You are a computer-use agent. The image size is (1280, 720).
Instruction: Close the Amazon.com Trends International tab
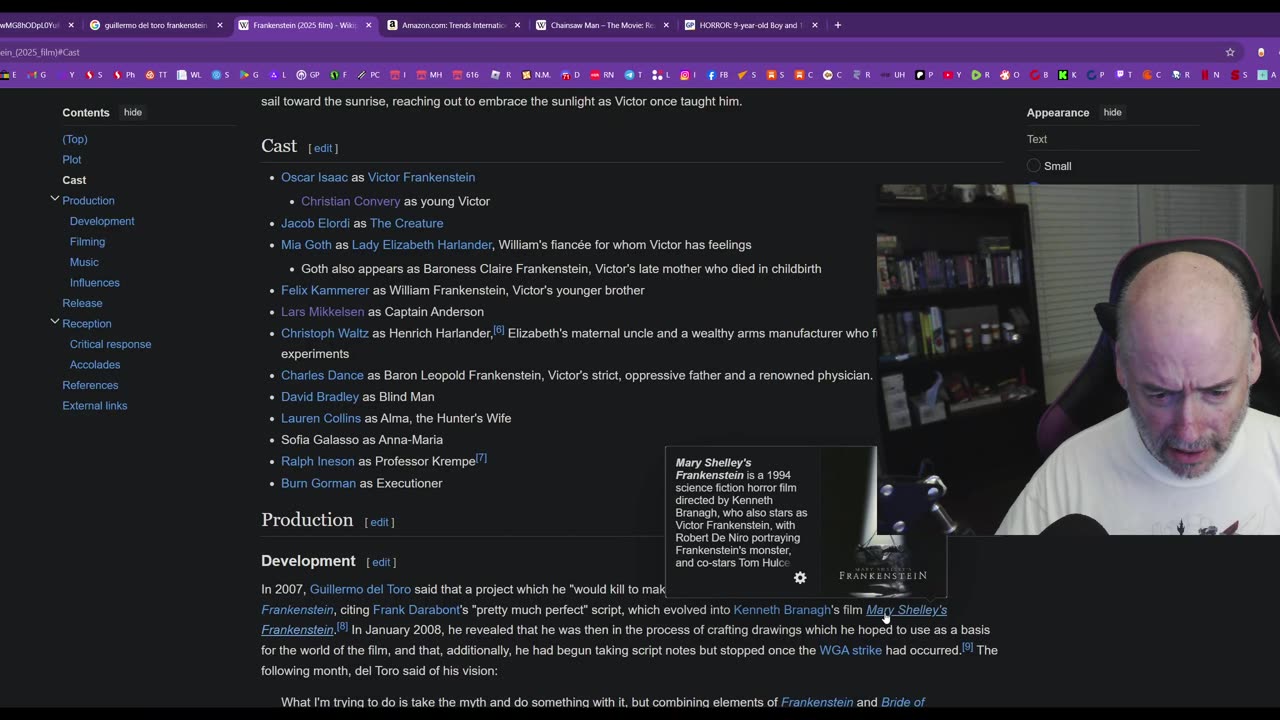click(x=517, y=25)
